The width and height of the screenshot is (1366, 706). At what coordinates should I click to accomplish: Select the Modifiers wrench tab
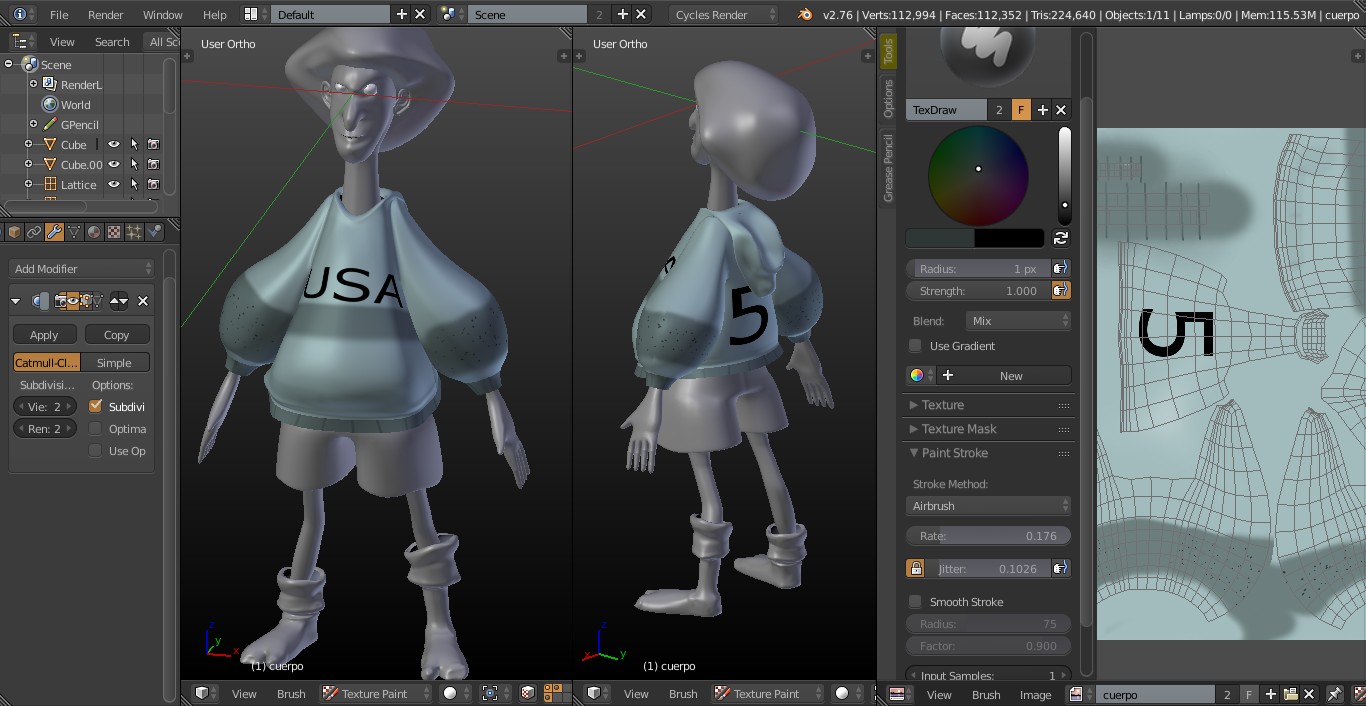pyautogui.click(x=54, y=232)
